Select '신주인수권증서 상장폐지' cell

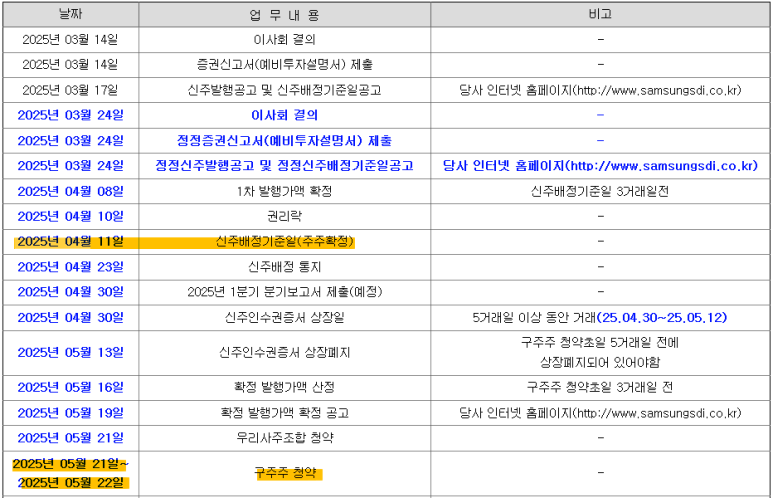coord(284,353)
